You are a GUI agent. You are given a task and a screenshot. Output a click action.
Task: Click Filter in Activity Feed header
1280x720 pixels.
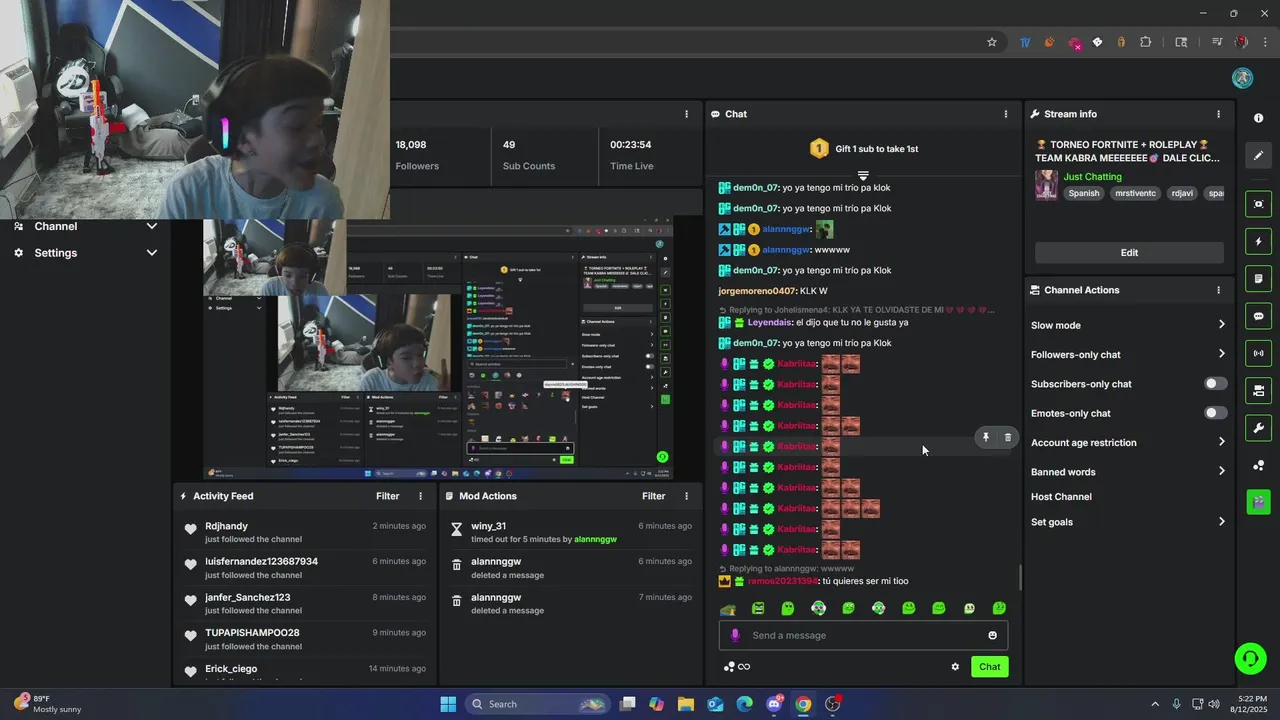[x=388, y=496]
